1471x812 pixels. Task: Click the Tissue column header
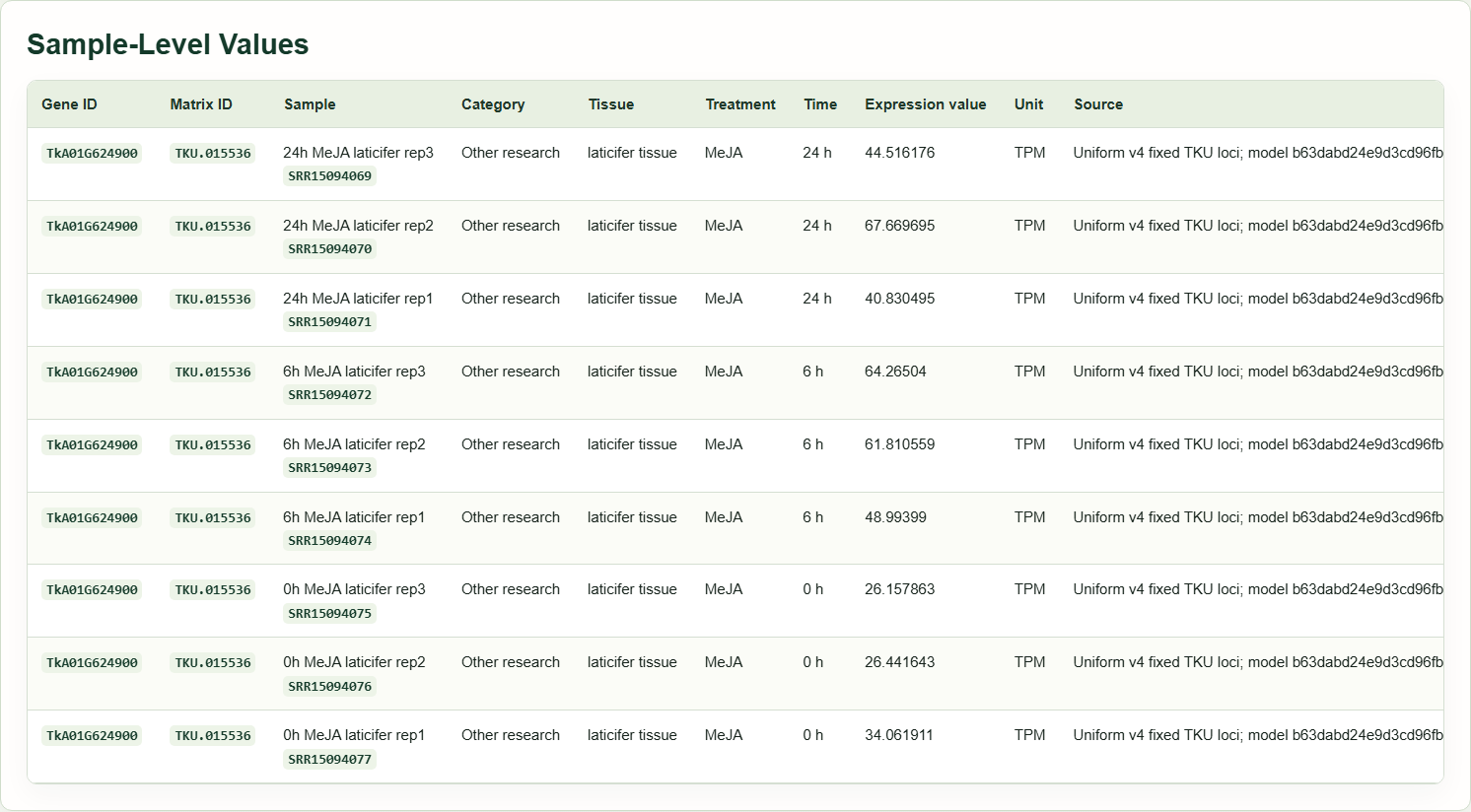[x=611, y=104]
